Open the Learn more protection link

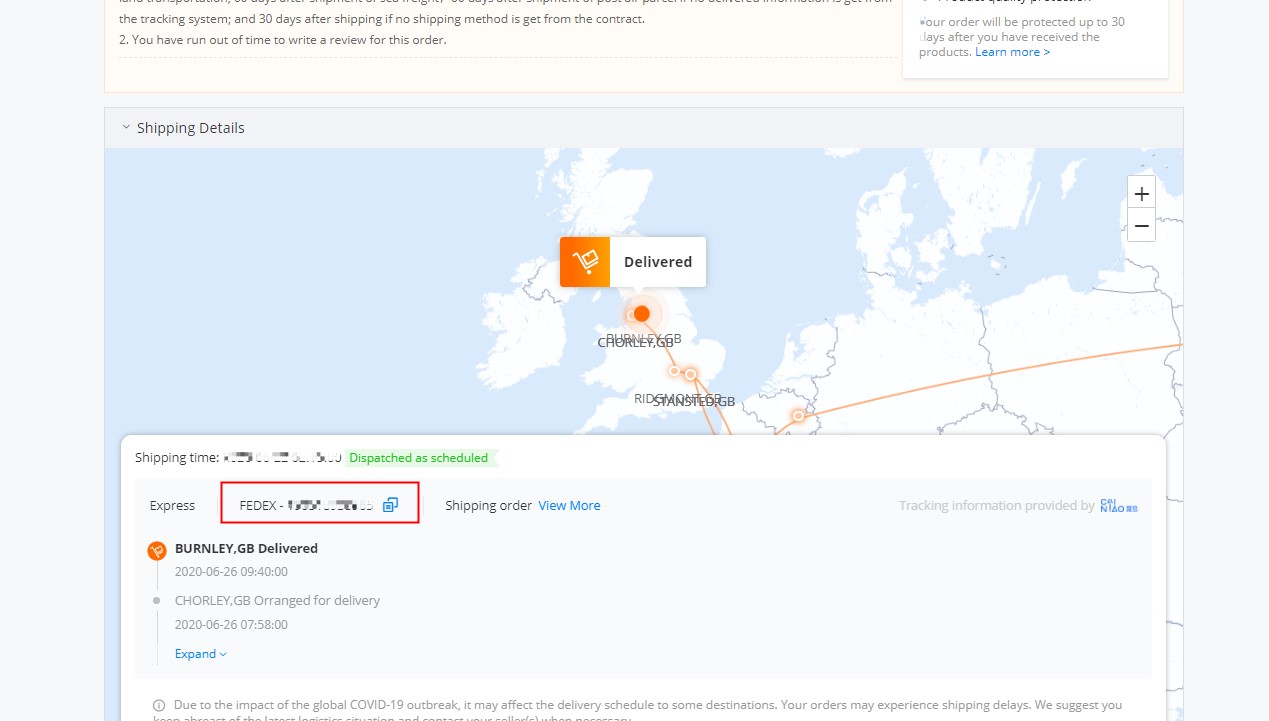tap(1012, 52)
